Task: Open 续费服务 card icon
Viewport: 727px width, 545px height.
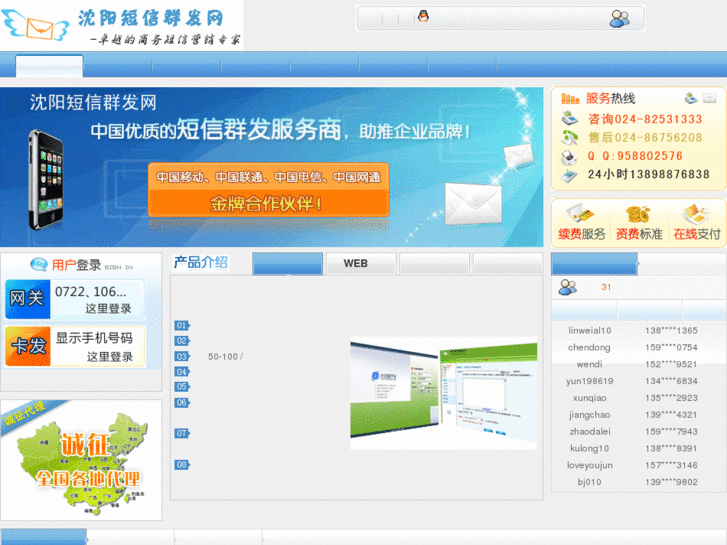Action: (580, 213)
